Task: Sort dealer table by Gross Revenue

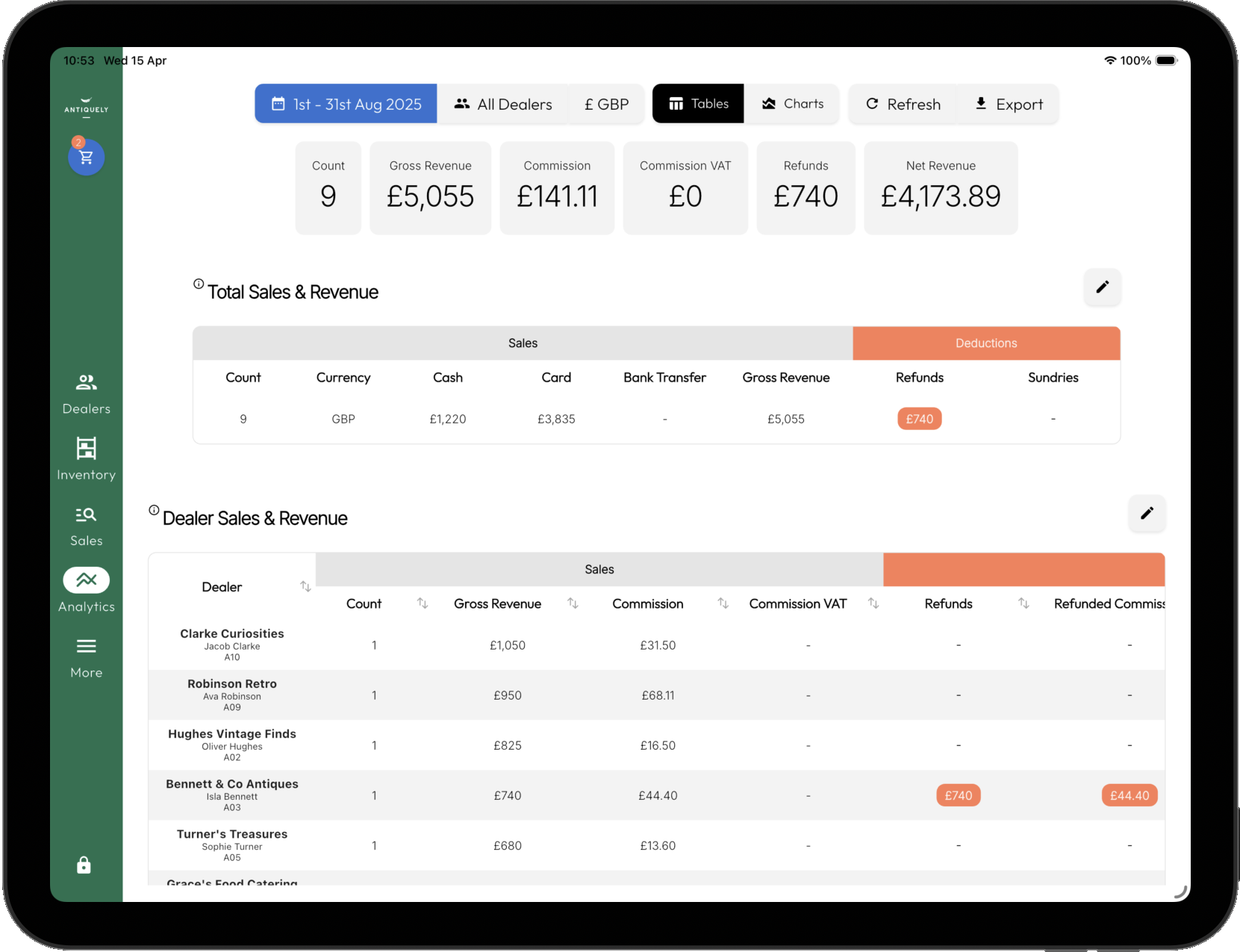Action: [573, 603]
